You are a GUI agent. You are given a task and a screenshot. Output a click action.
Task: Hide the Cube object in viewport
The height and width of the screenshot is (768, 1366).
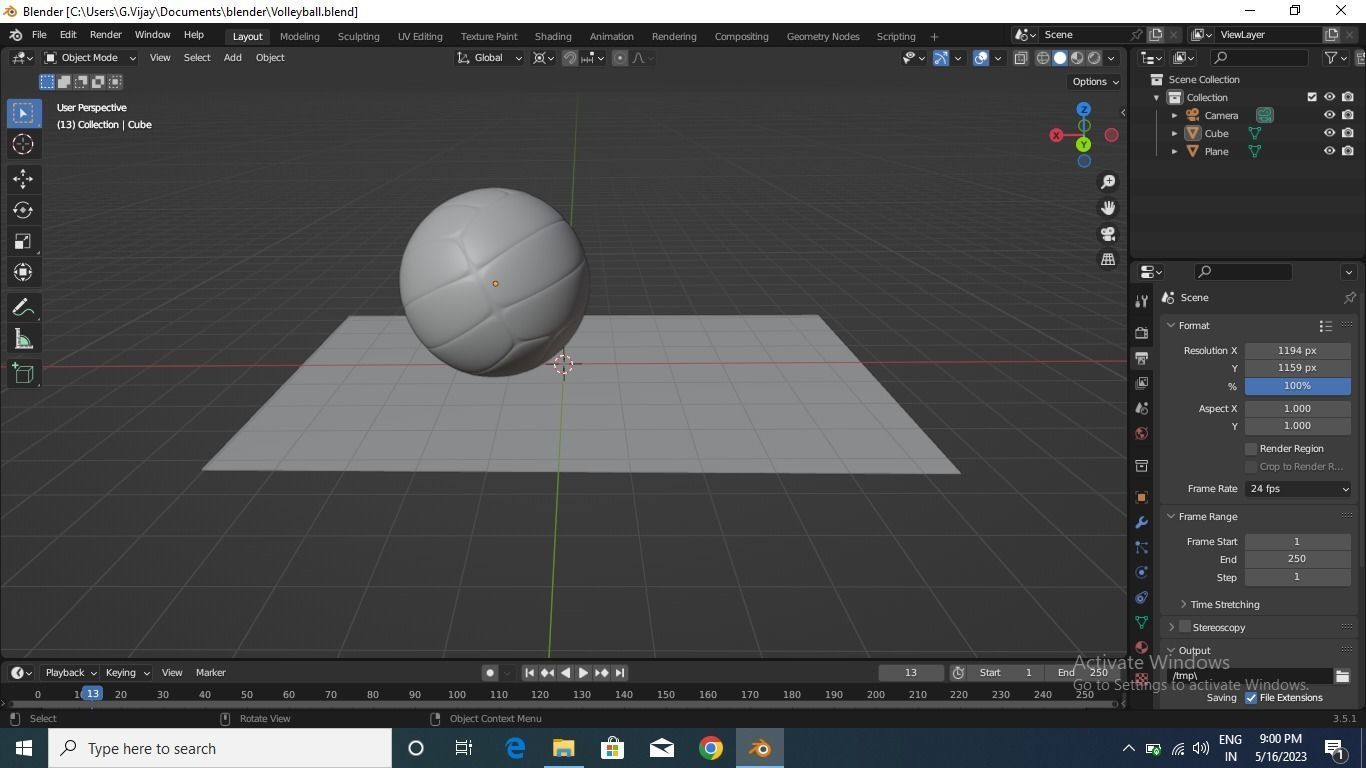[x=1329, y=133]
